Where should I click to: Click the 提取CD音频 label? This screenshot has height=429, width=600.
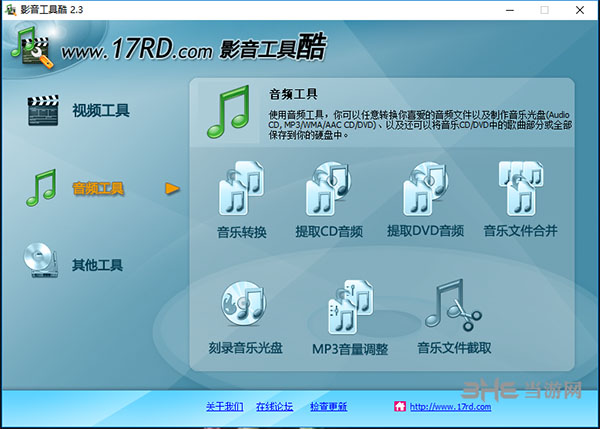(x=329, y=232)
